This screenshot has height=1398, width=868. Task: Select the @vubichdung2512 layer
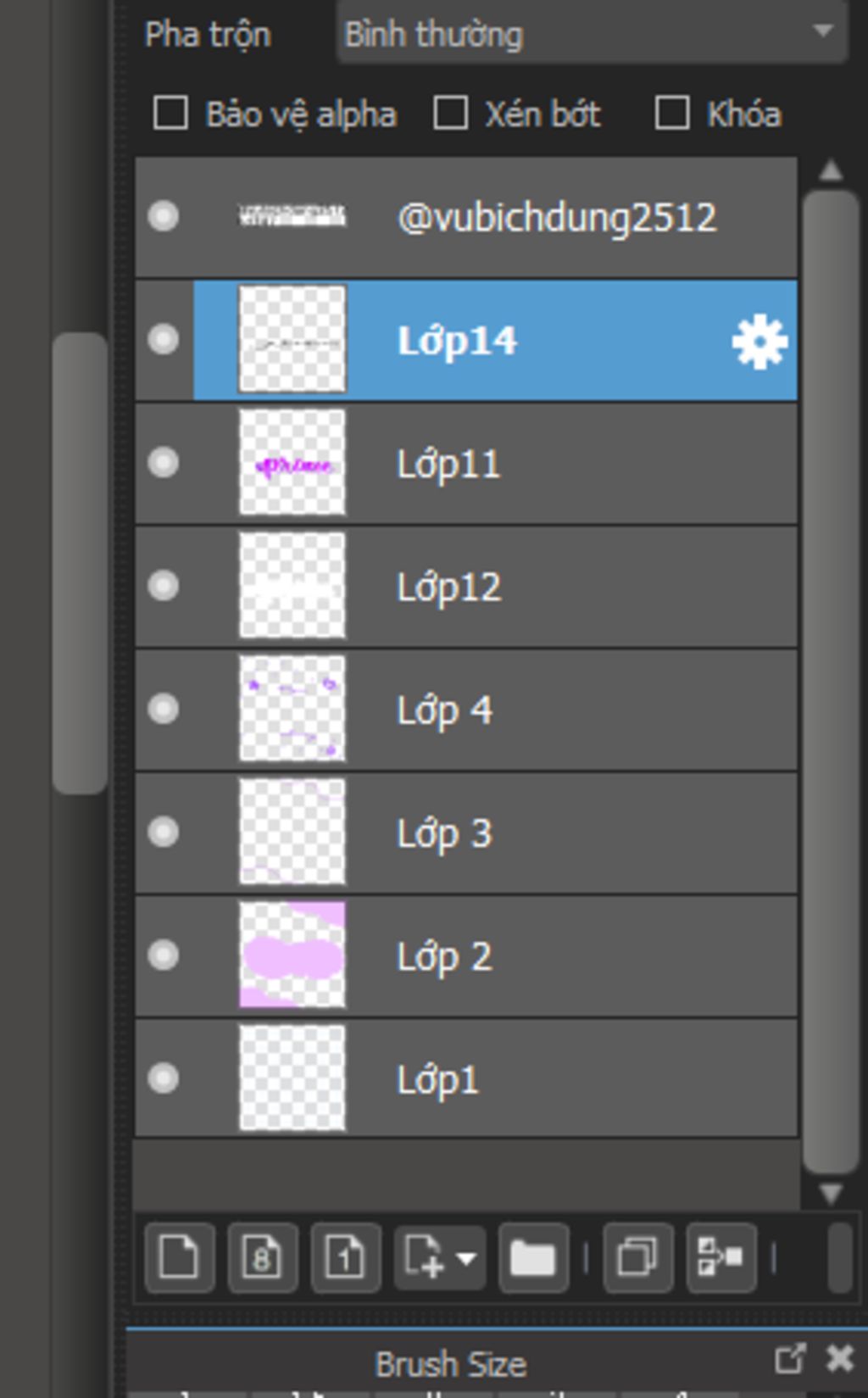point(466,217)
